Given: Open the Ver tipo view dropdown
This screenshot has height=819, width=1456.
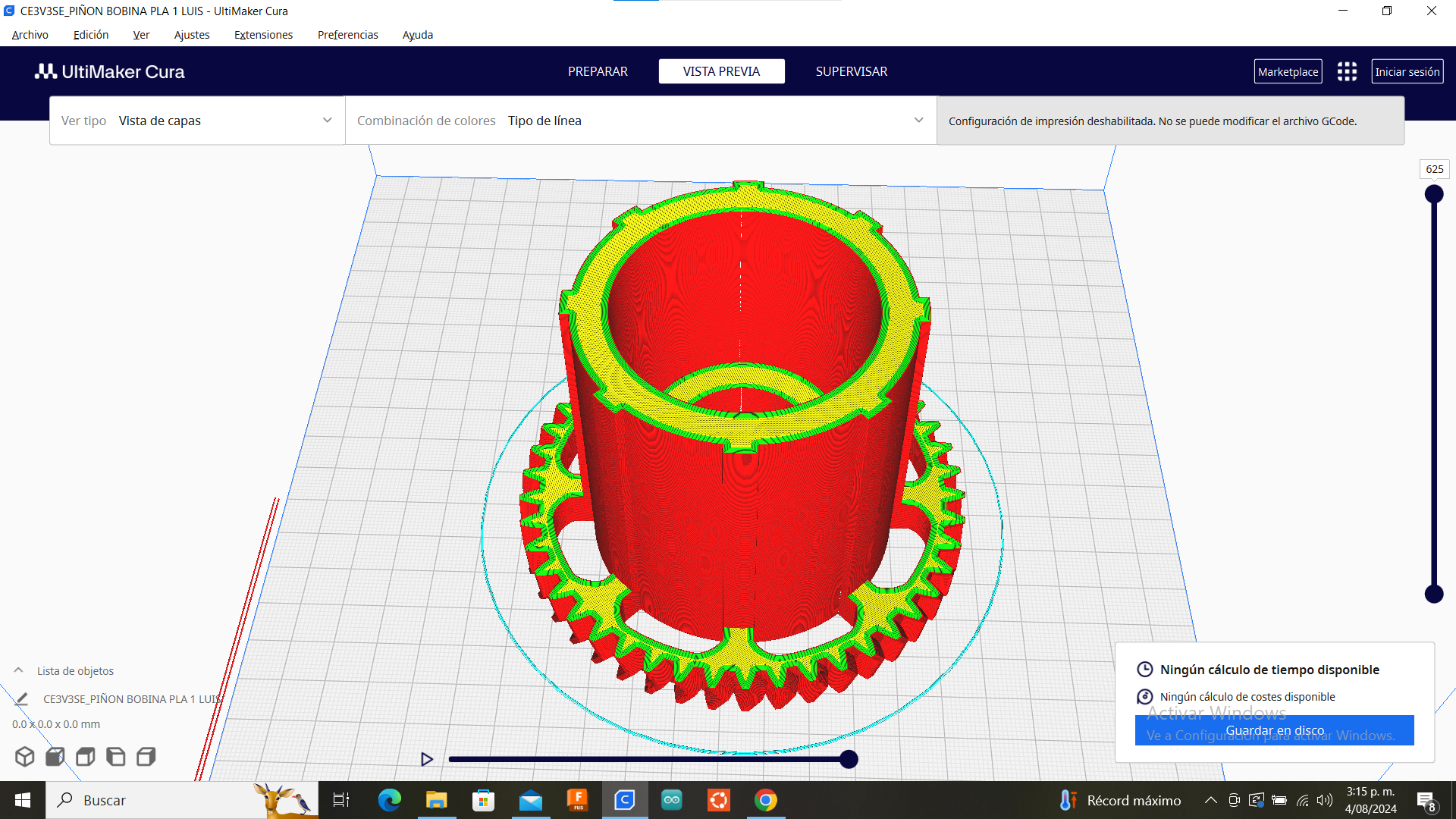Looking at the screenshot, I should (x=197, y=121).
